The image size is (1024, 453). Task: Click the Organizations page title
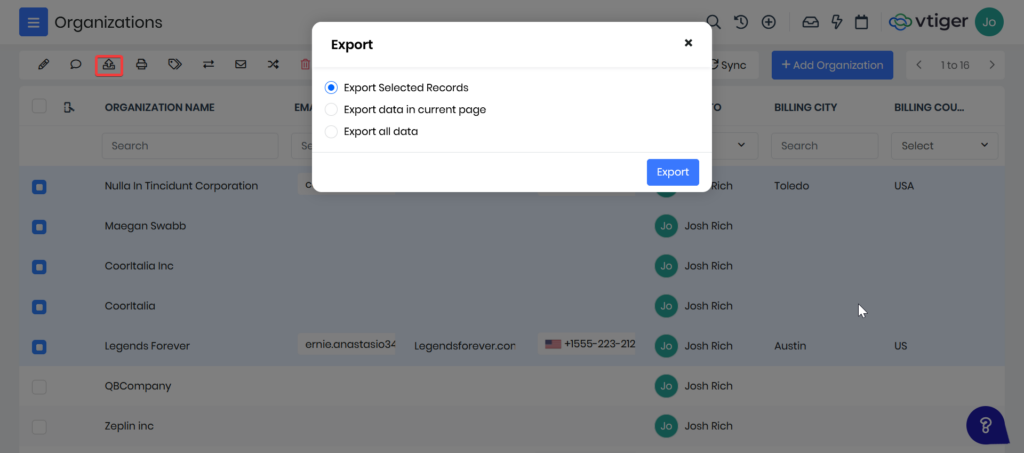108,22
